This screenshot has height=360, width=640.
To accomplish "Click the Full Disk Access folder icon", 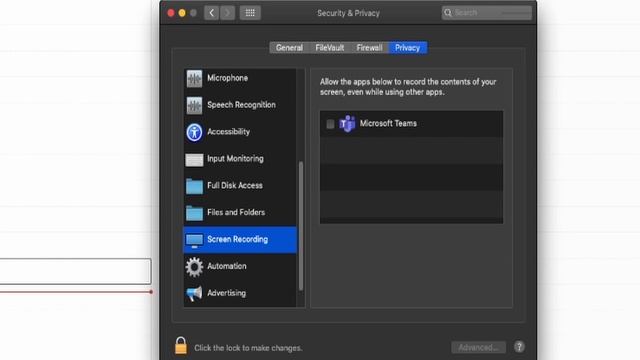I will [194, 186].
